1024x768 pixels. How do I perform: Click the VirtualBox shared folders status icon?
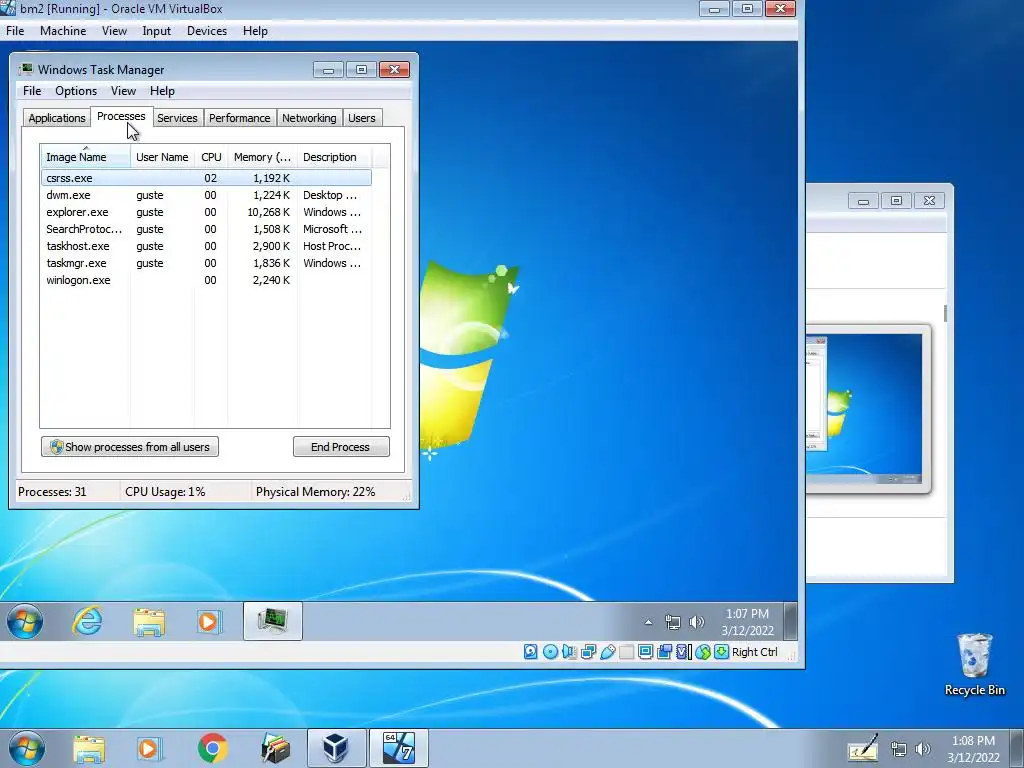[x=626, y=652]
